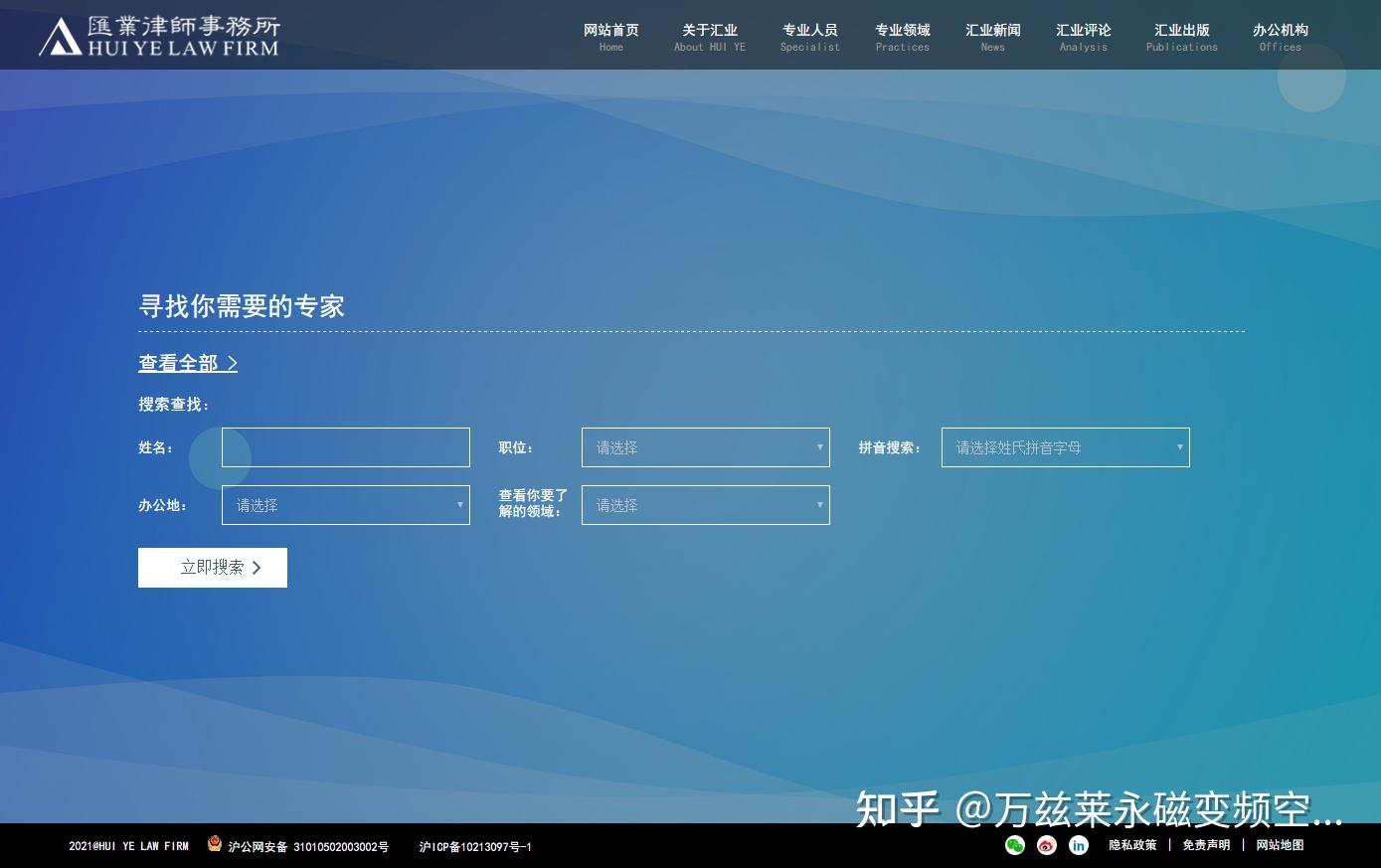Click the 搜索查找 label

(x=174, y=405)
